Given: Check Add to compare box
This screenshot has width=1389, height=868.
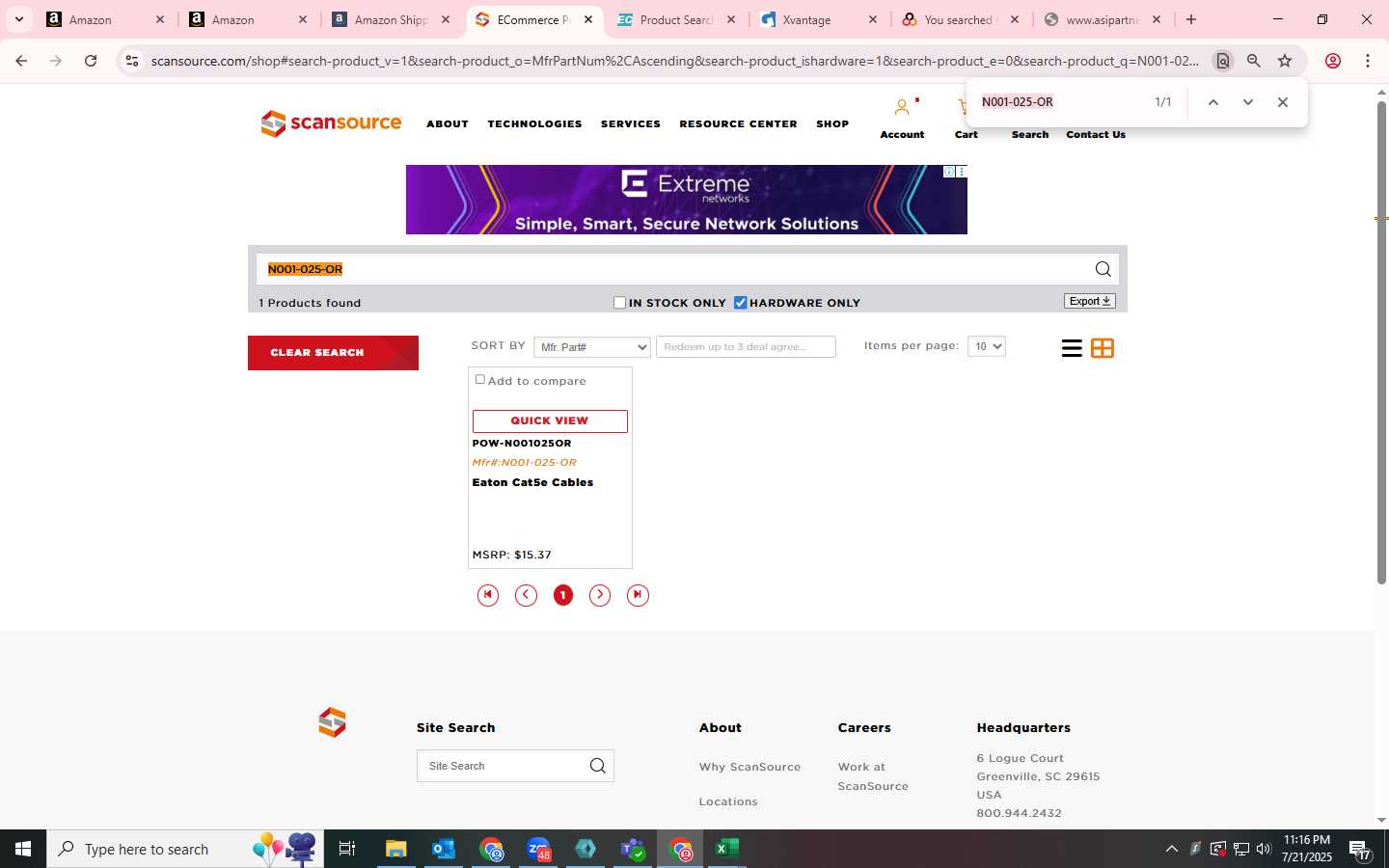Looking at the screenshot, I should pos(480,380).
